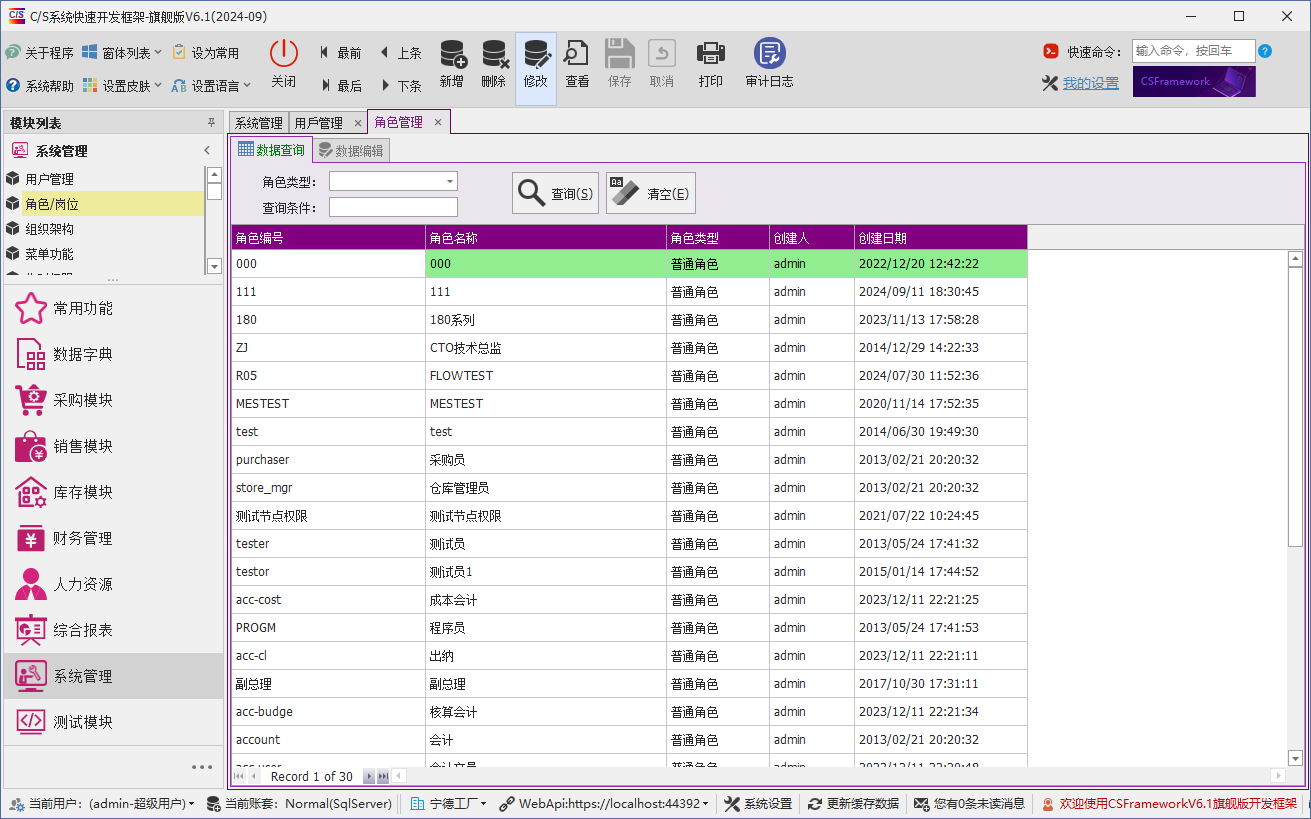
Task: Open the 库存模块 module
Action: tap(113, 493)
